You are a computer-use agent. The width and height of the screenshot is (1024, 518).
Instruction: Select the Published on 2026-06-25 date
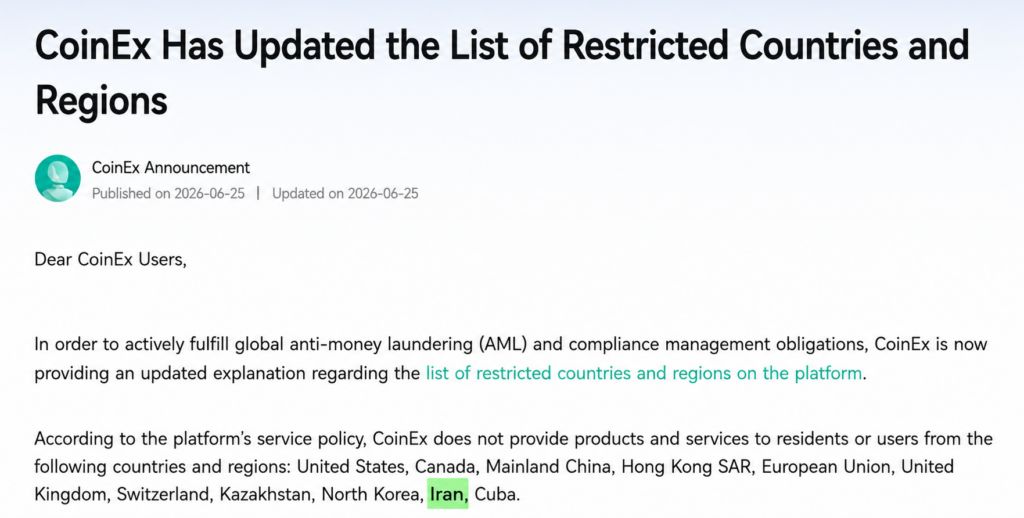pos(168,193)
